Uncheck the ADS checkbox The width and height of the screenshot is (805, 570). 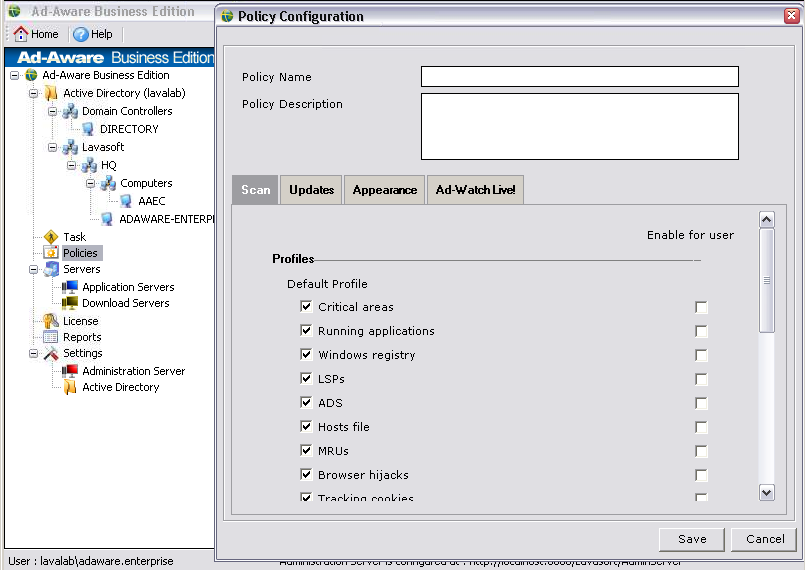(306, 402)
